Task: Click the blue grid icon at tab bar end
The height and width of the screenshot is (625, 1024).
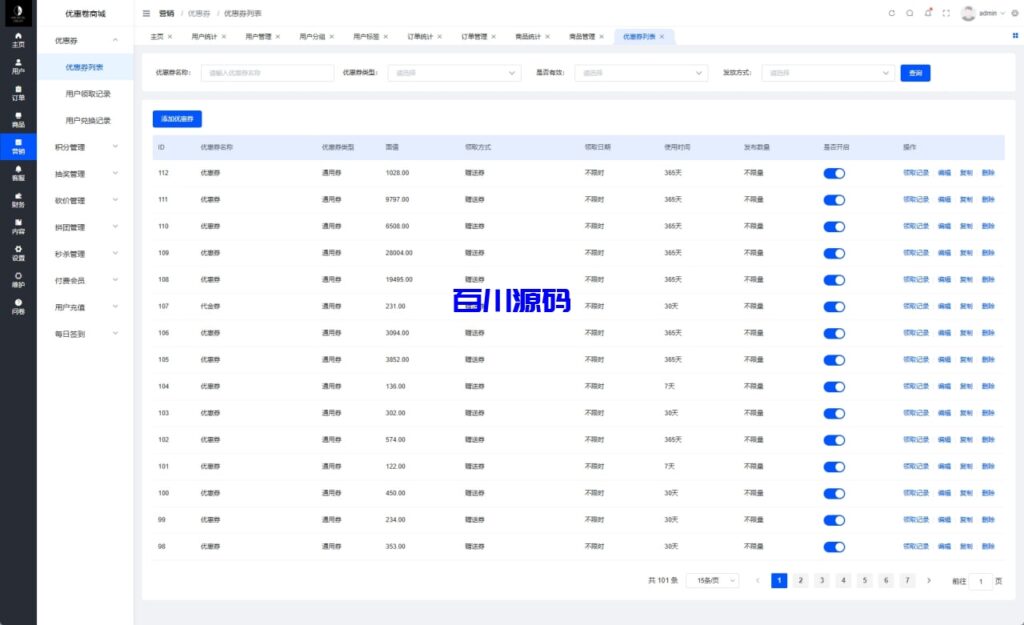Action: (1015, 36)
